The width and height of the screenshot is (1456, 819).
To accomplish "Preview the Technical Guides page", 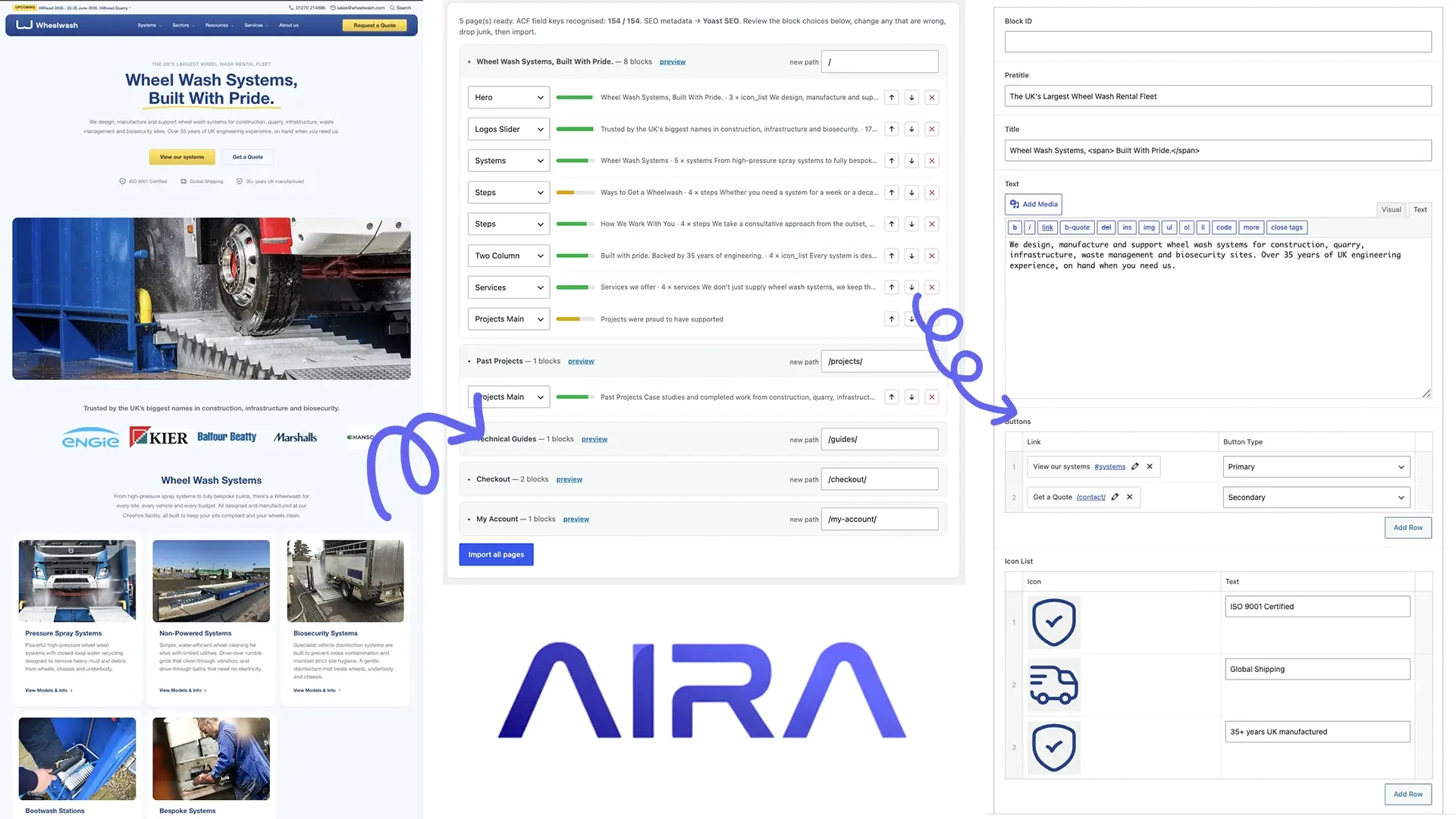I will pyautogui.click(x=595, y=439).
